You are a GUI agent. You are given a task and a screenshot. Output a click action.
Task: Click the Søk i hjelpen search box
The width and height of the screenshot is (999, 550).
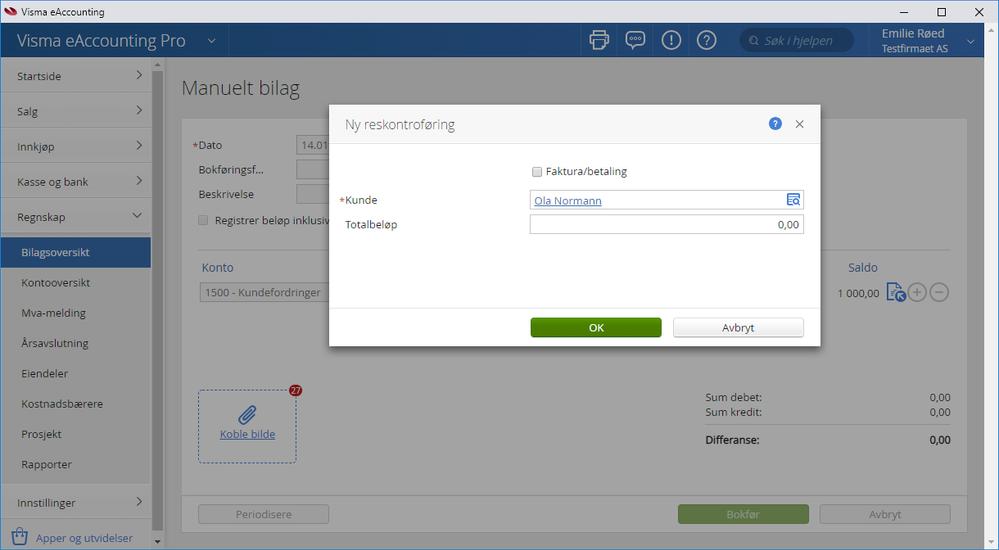796,40
